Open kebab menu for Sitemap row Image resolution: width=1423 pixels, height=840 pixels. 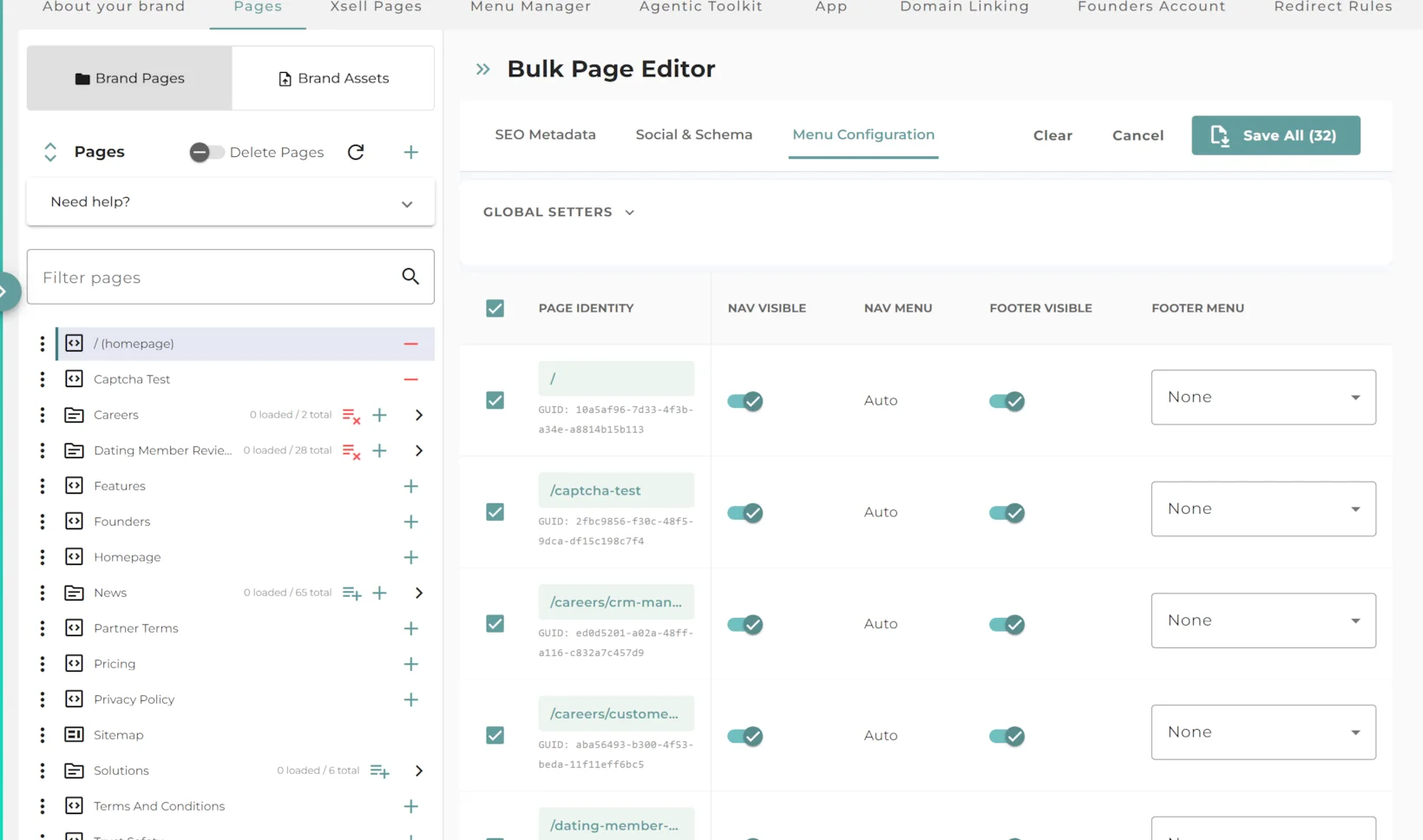[42, 735]
